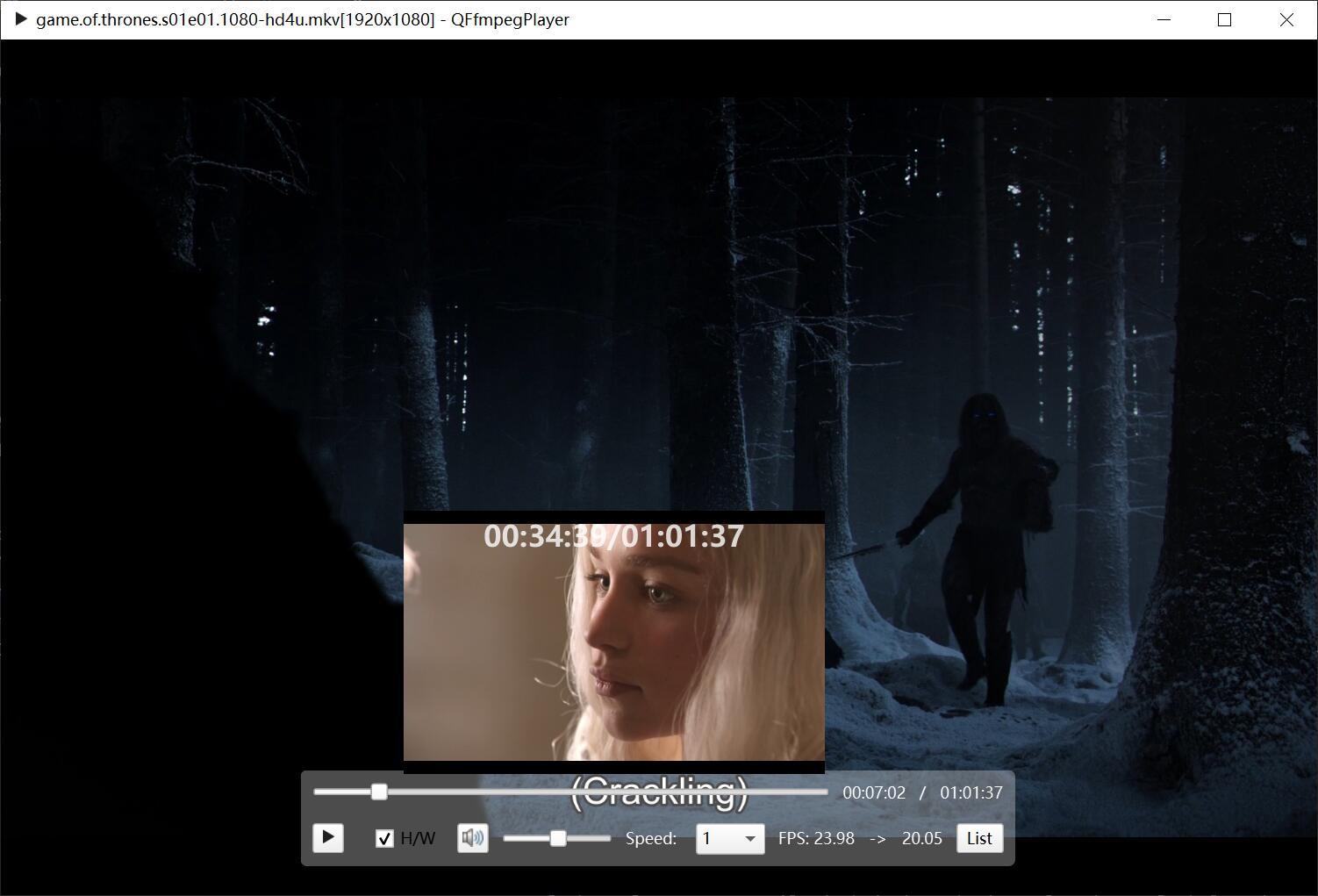This screenshot has width=1318, height=896.
Task: Click the seek bar progress handle
Action: click(379, 792)
